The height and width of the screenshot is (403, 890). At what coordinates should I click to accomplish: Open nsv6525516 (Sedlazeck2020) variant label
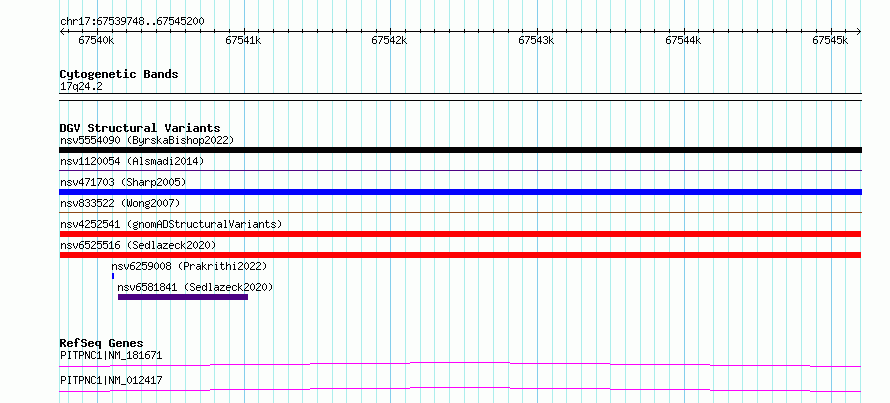[x=138, y=245]
